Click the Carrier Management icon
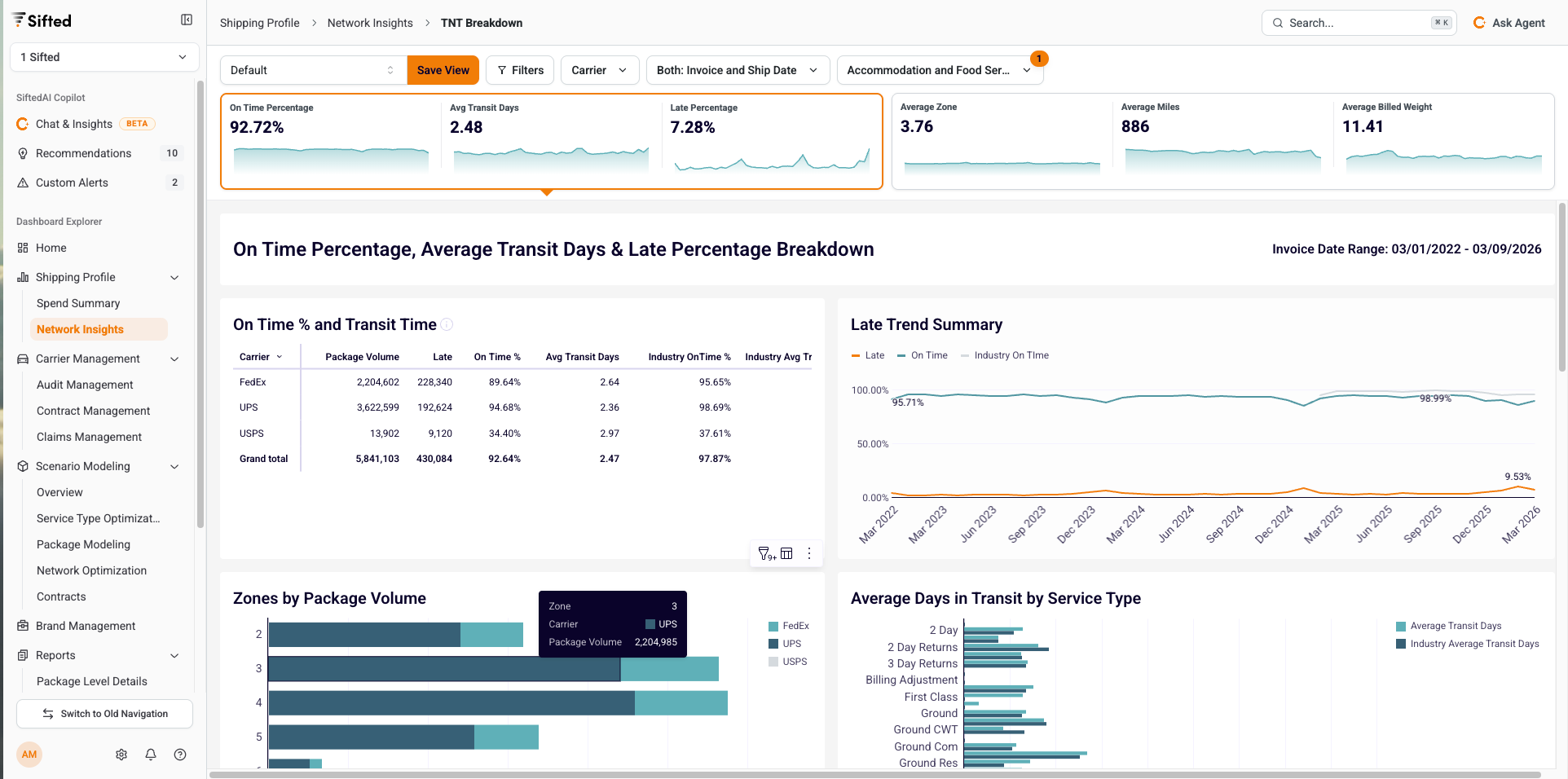This screenshot has height=779, width=1568. (x=23, y=359)
